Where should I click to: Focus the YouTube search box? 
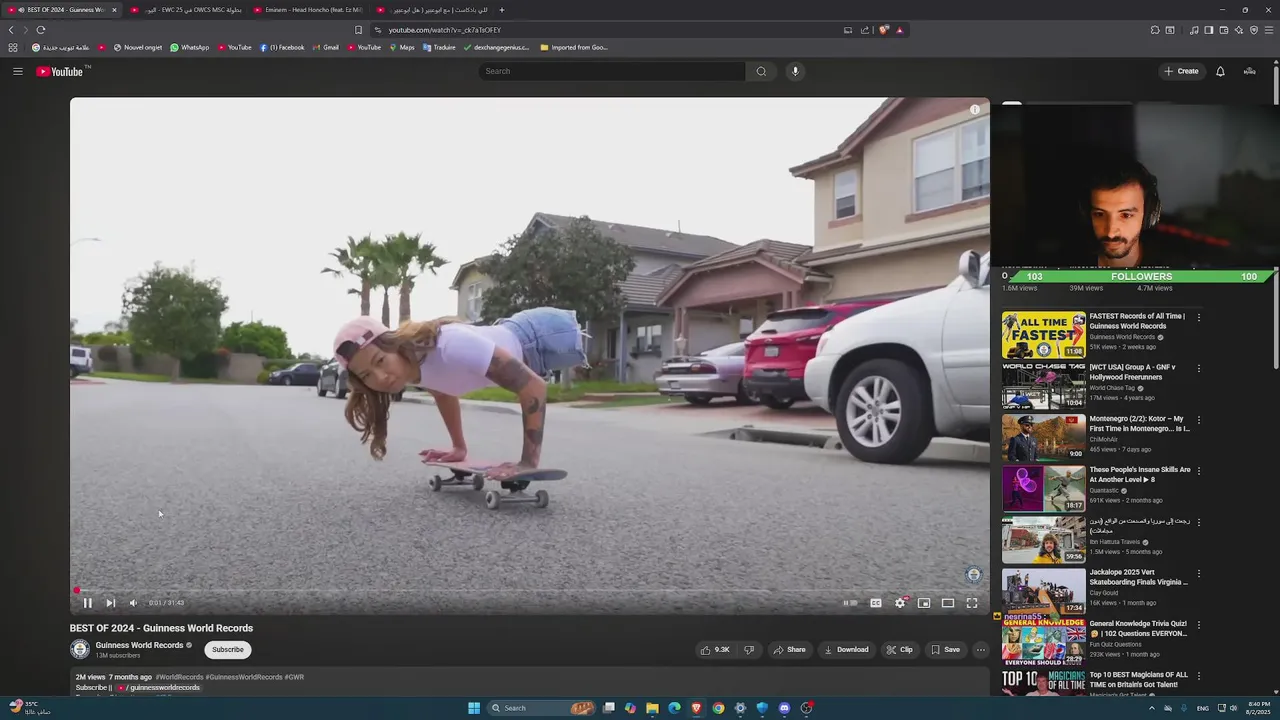click(612, 71)
